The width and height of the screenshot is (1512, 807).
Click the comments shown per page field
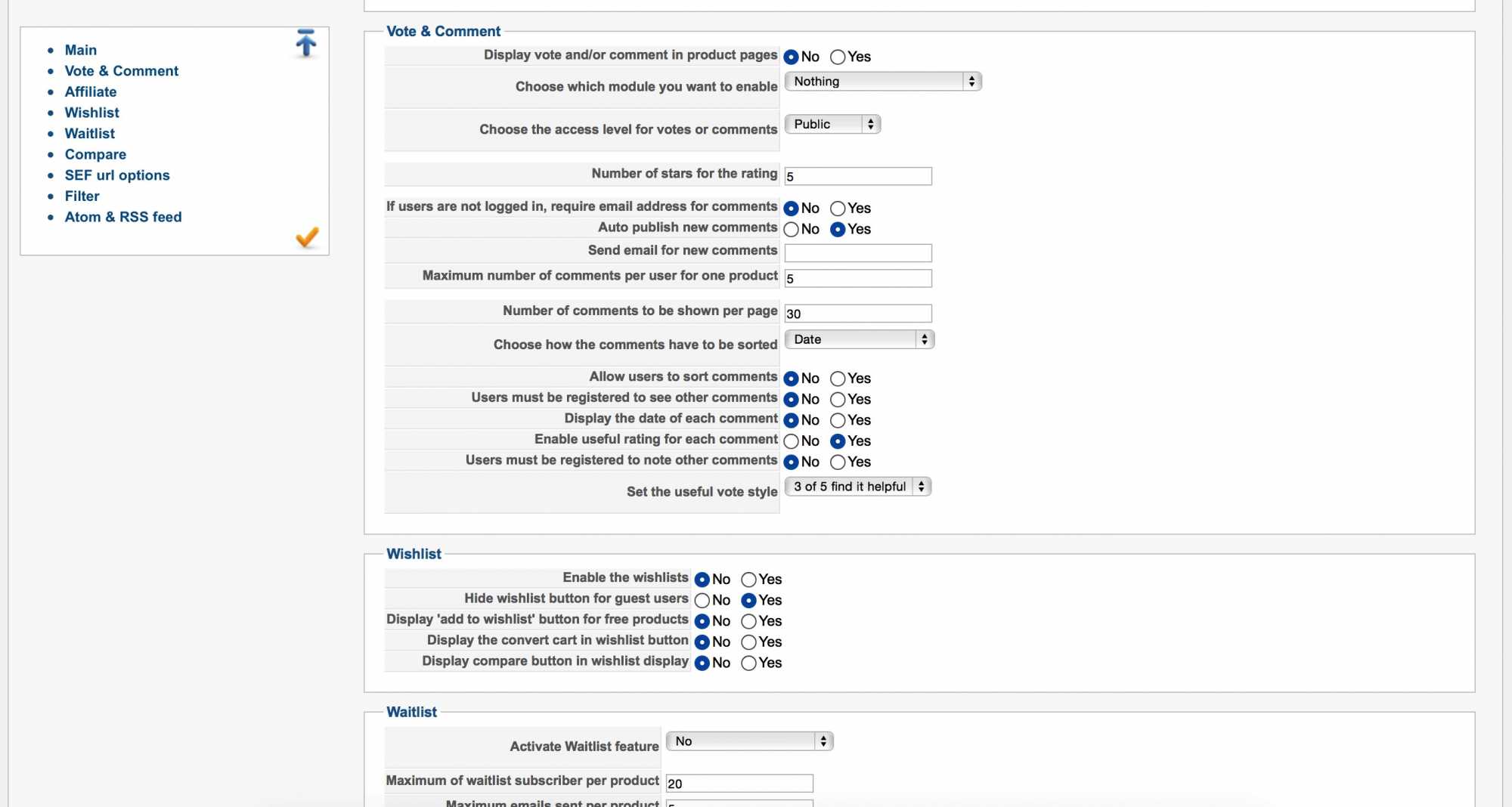click(x=857, y=314)
